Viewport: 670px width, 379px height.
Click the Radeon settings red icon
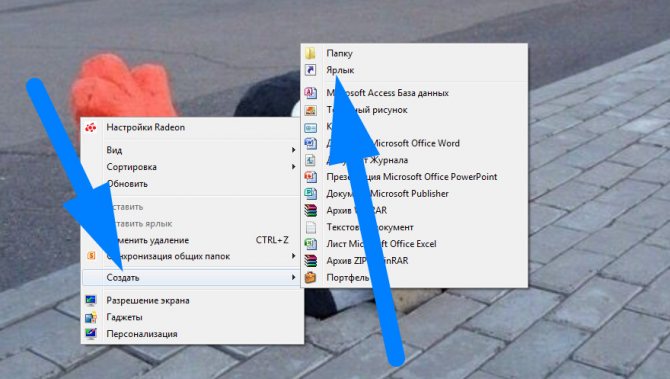click(91, 127)
